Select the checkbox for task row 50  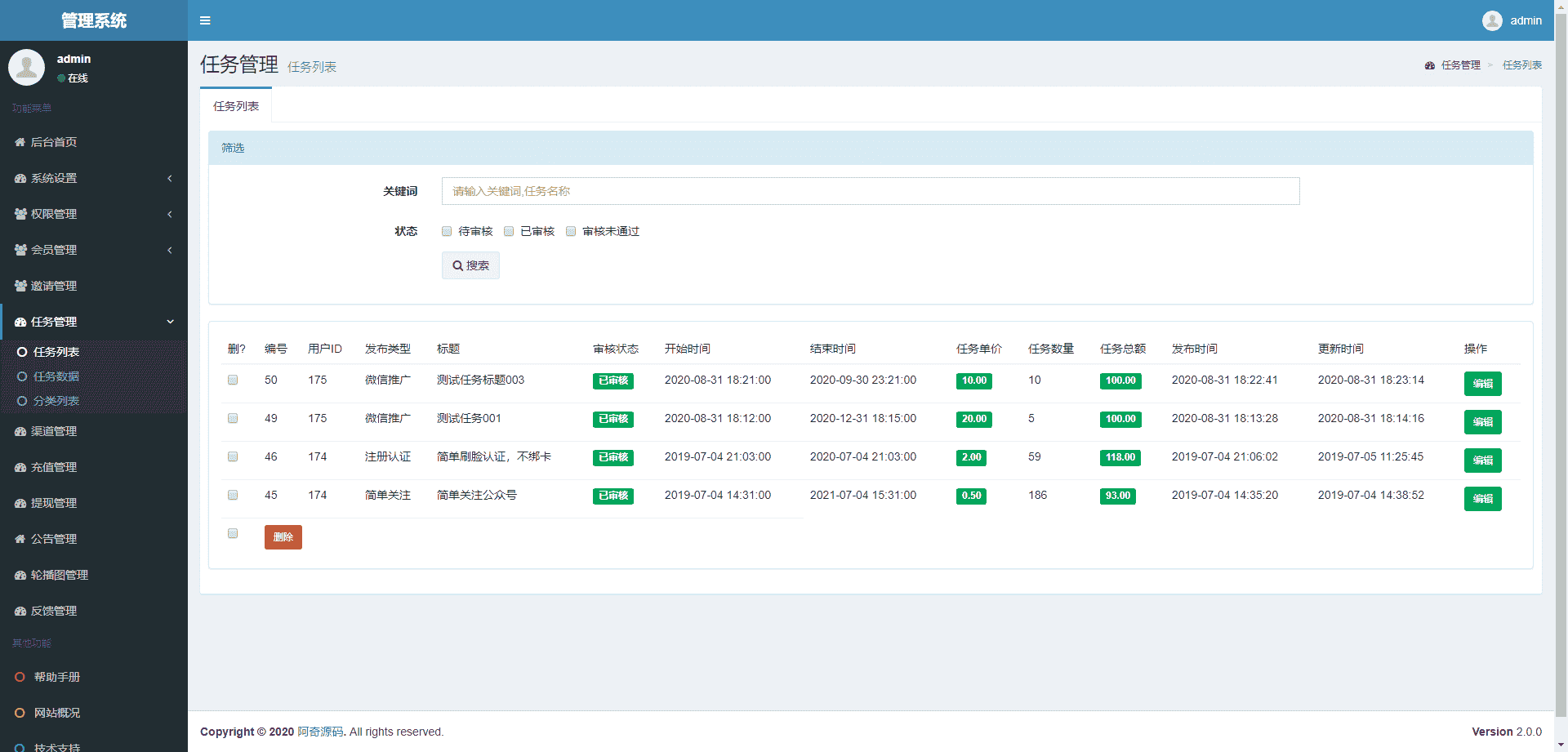tap(233, 380)
